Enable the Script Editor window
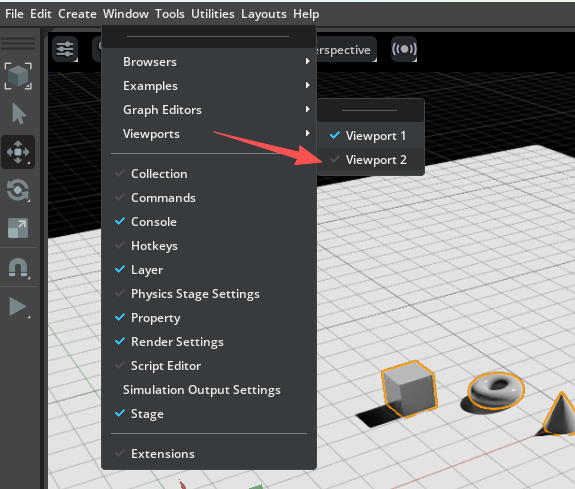Screen dimensions: 575x489 click(209, 366)
